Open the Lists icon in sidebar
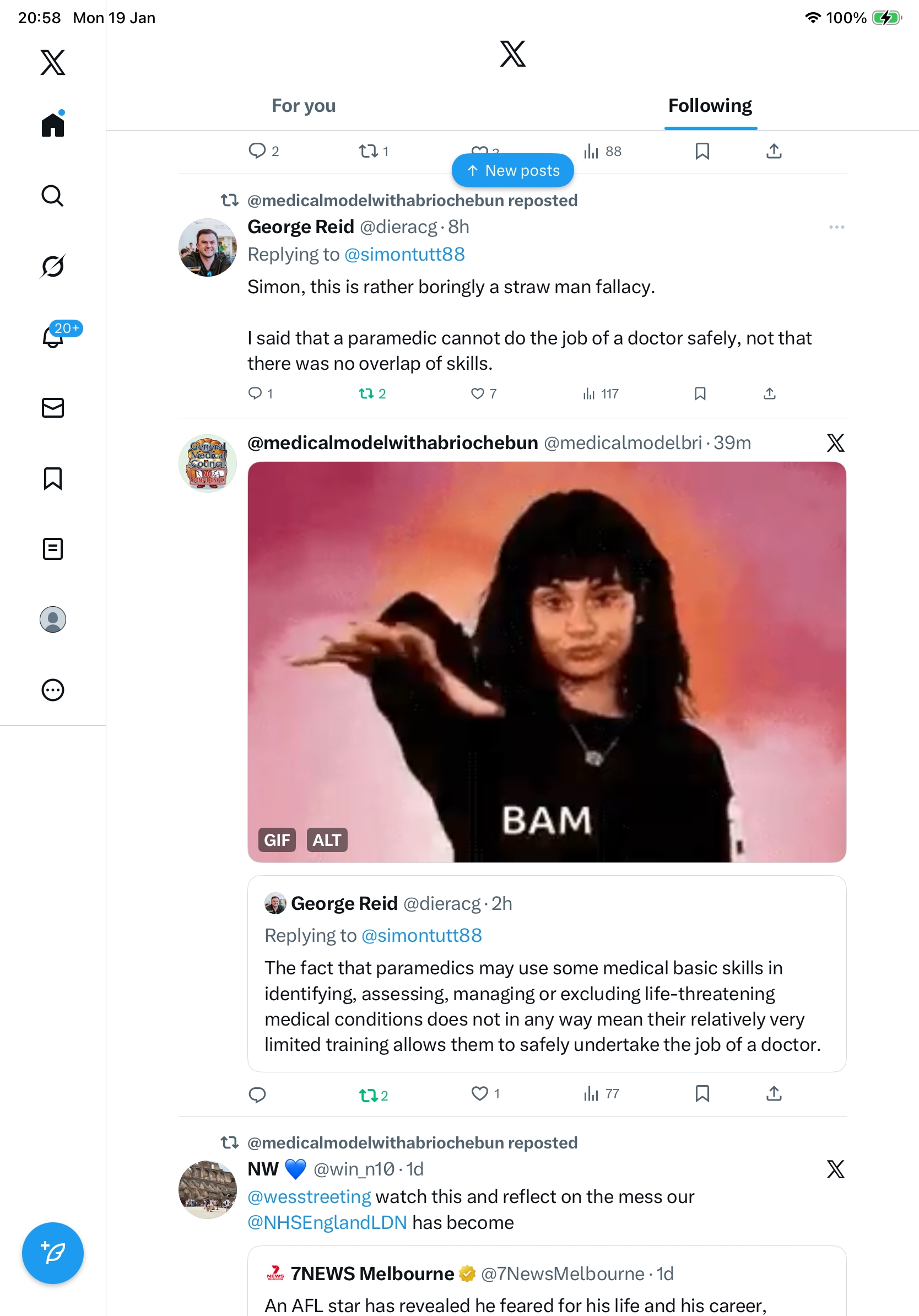The height and width of the screenshot is (1316, 919). click(x=53, y=548)
